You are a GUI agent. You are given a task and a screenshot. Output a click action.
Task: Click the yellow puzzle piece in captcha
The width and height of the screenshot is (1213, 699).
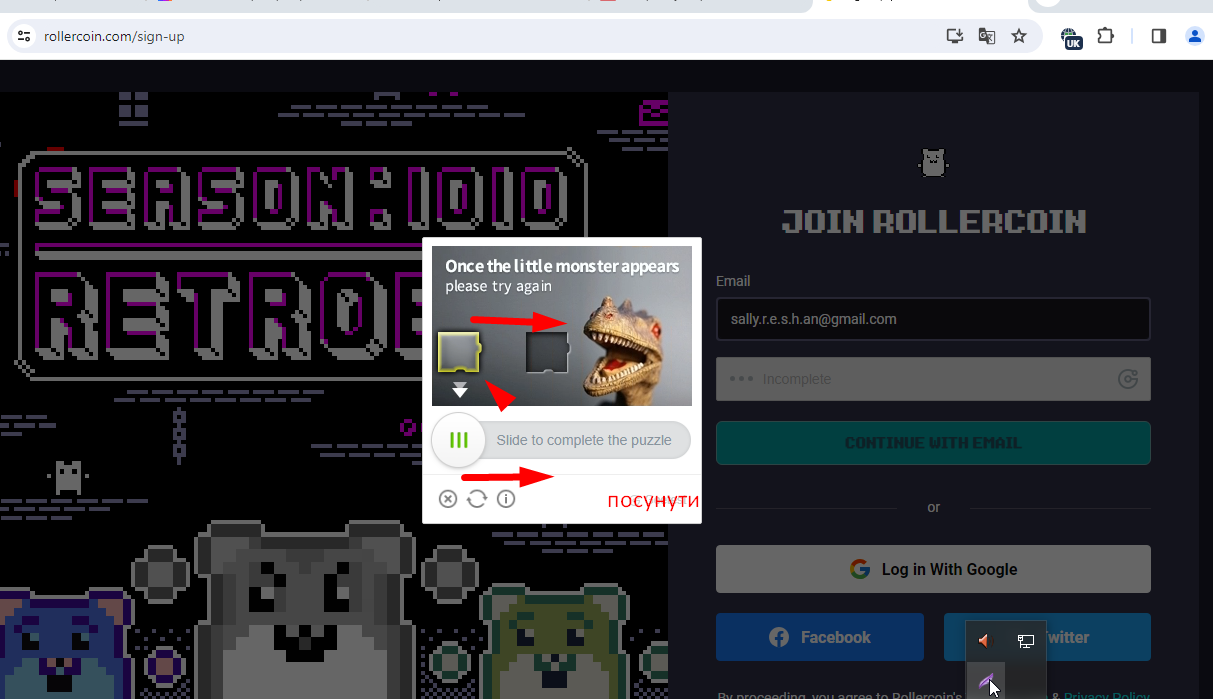click(459, 352)
